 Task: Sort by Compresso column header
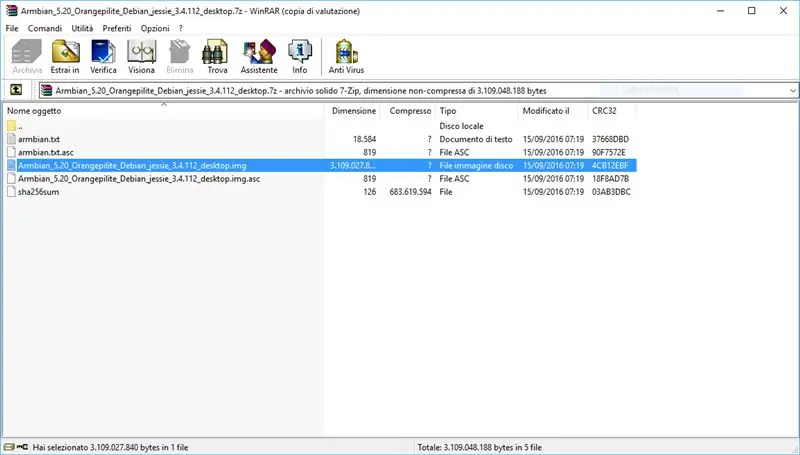pyautogui.click(x=410, y=111)
